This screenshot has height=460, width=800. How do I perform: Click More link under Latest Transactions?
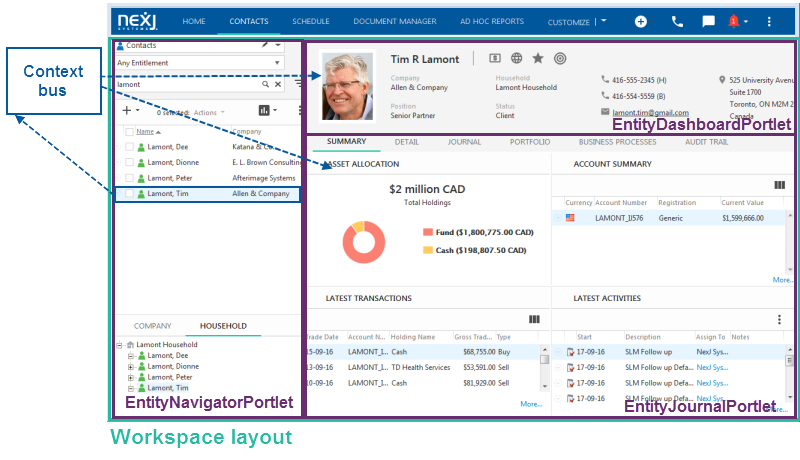[531, 404]
